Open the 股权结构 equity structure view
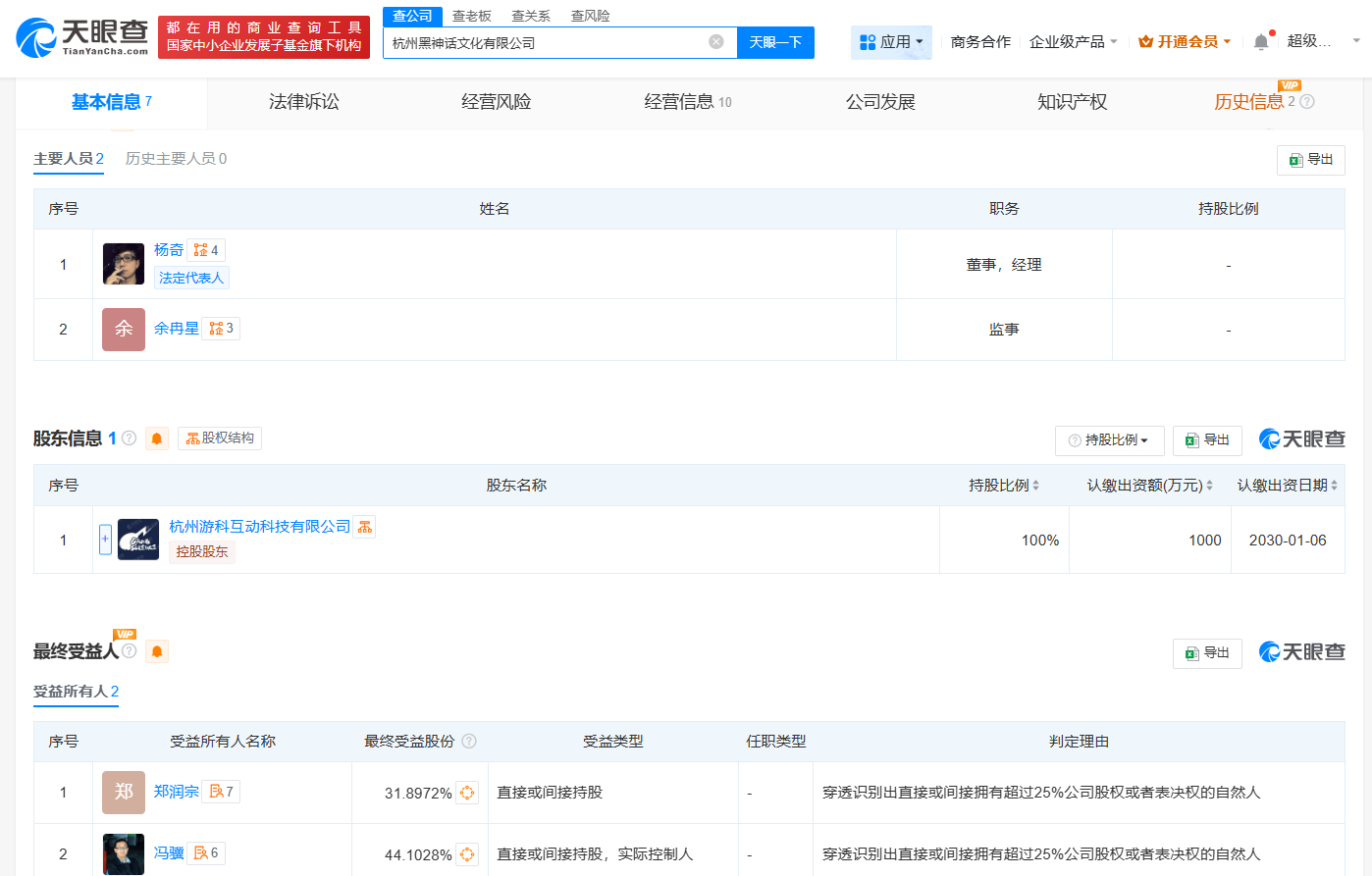 click(218, 438)
